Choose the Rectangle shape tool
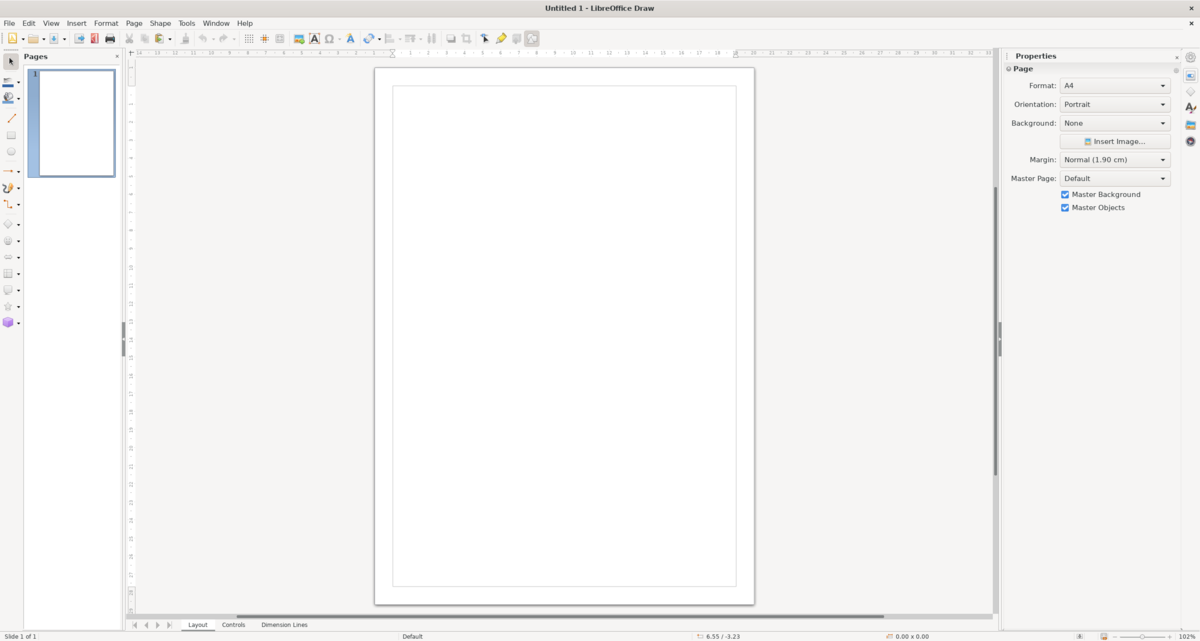1200x641 pixels. tap(11, 135)
